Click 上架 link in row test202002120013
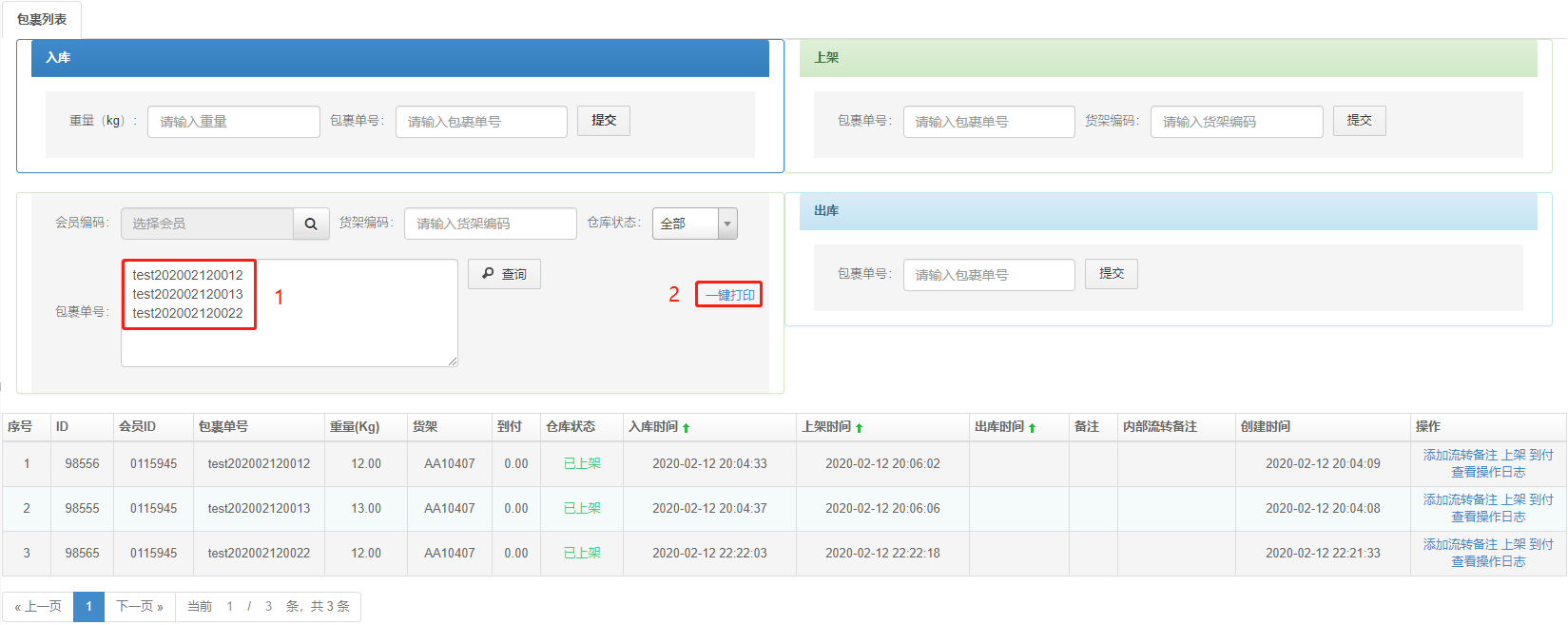 click(x=1514, y=500)
